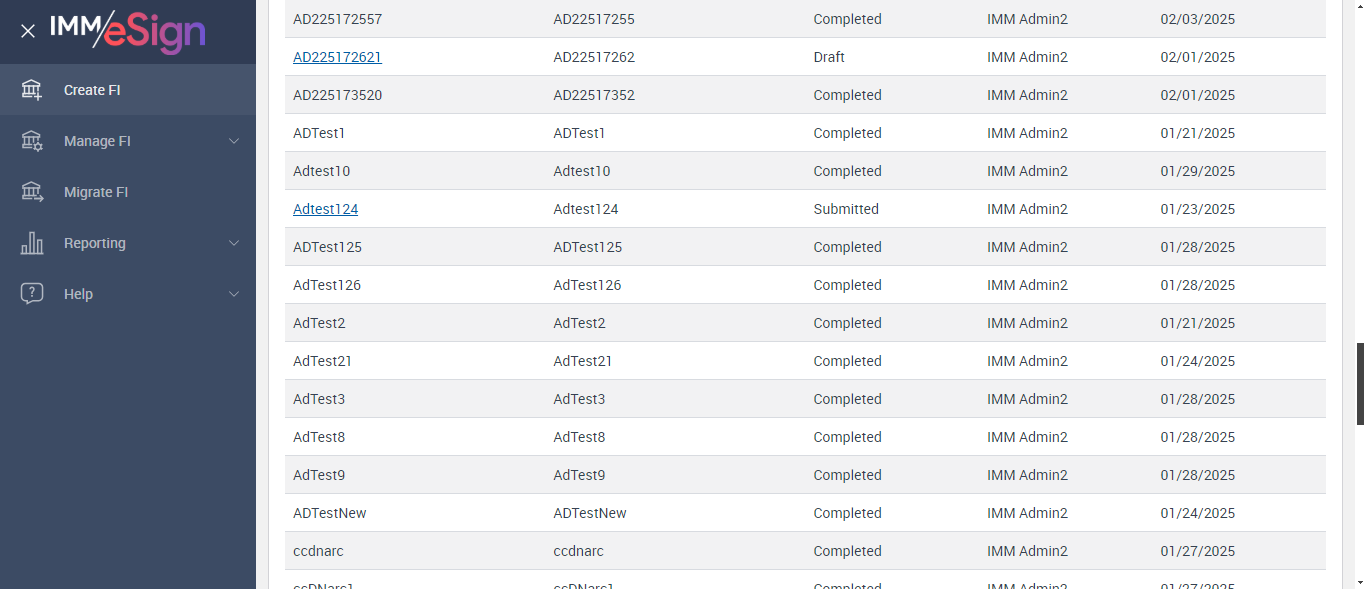Expand the Reporting submenu chevron

click(x=234, y=243)
